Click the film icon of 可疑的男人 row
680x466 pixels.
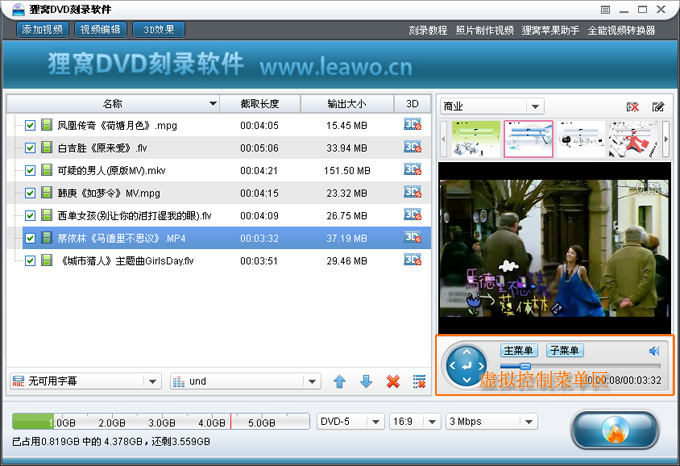pos(47,170)
